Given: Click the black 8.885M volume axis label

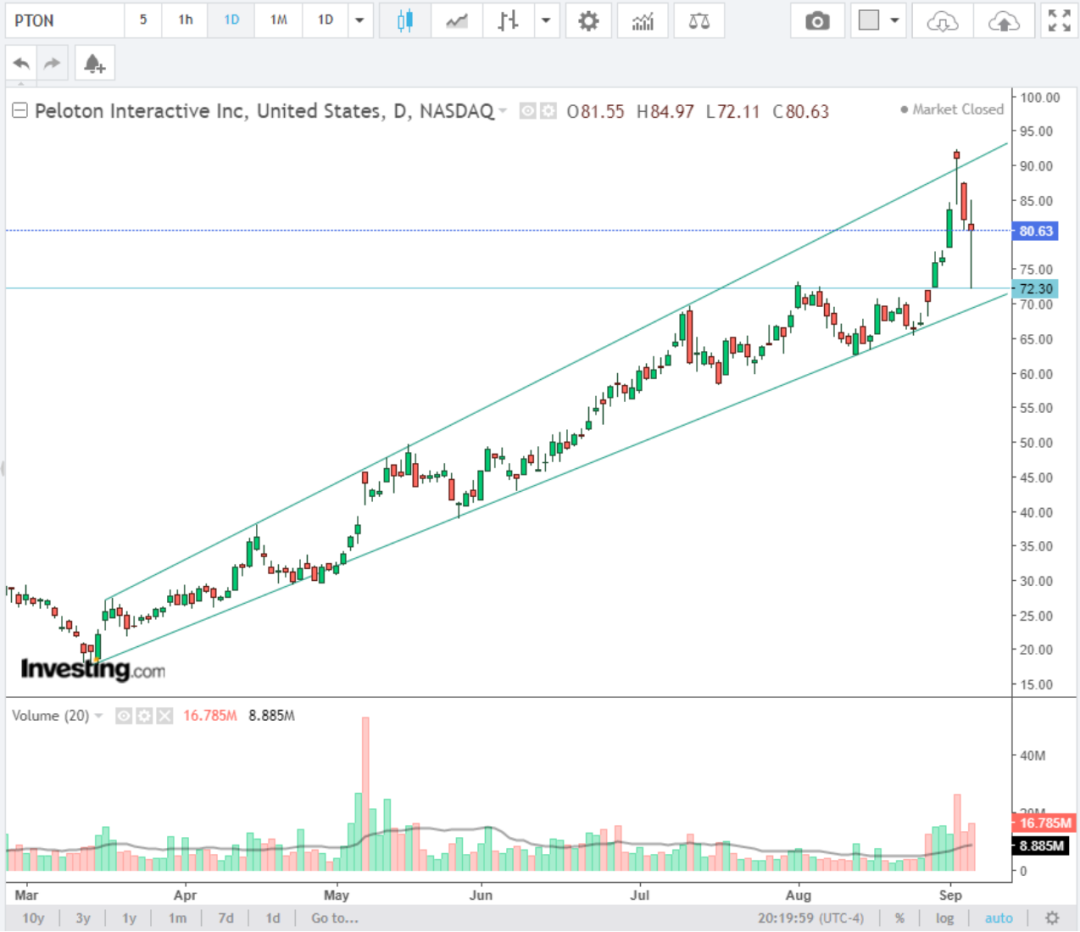Looking at the screenshot, I should pyautogui.click(x=1040, y=845).
